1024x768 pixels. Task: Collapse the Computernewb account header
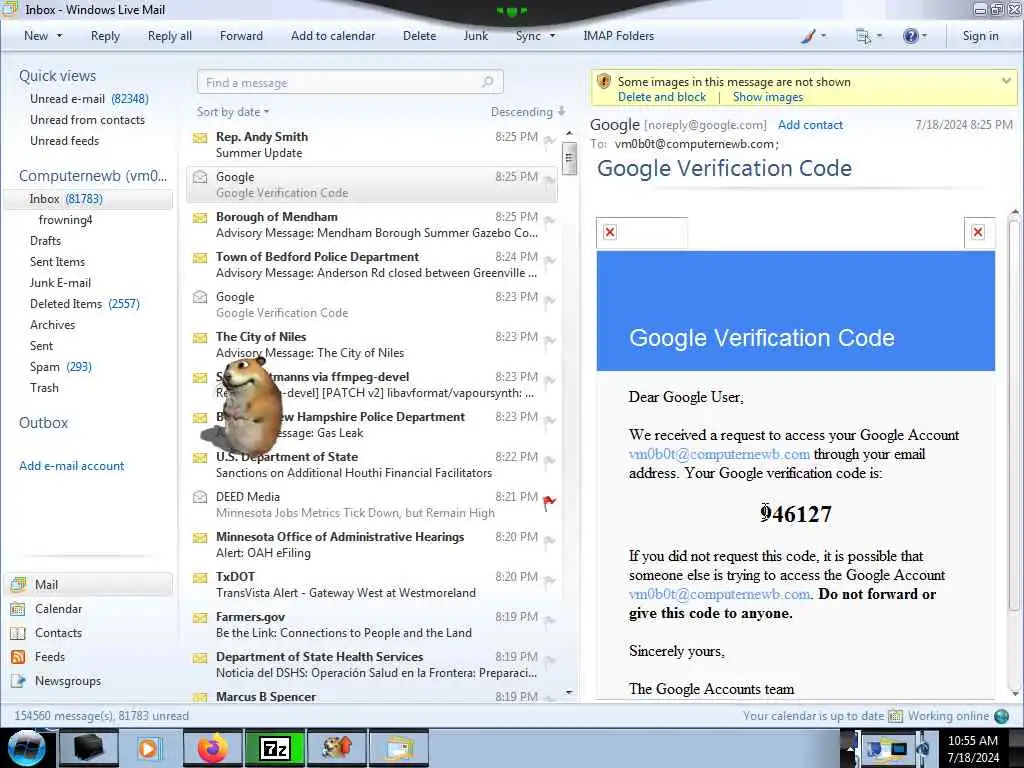point(93,176)
